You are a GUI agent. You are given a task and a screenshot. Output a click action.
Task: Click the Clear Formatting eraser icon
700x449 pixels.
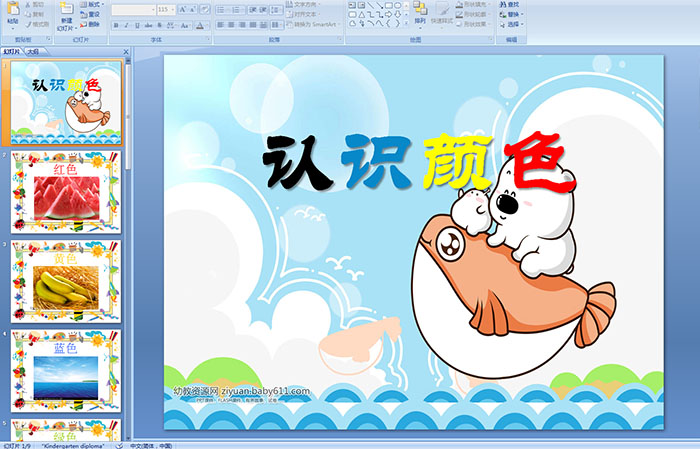(x=204, y=9)
